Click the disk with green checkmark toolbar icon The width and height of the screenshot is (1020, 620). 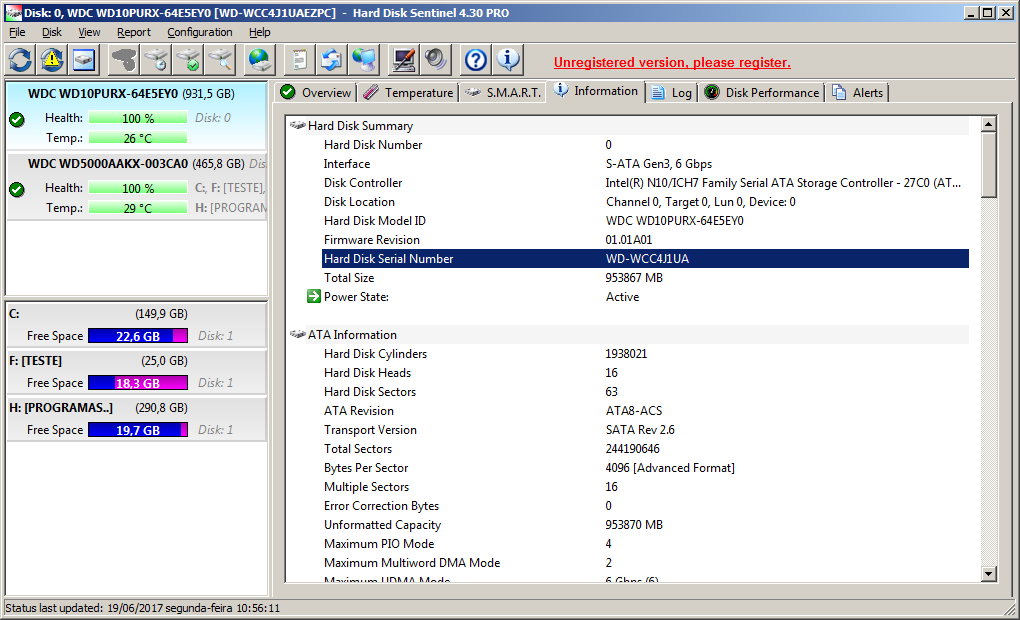[x=189, y=61]
